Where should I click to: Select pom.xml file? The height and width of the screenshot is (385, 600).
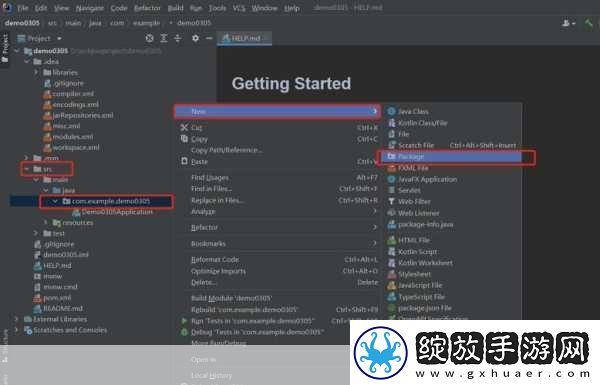(x=52, y=297)
